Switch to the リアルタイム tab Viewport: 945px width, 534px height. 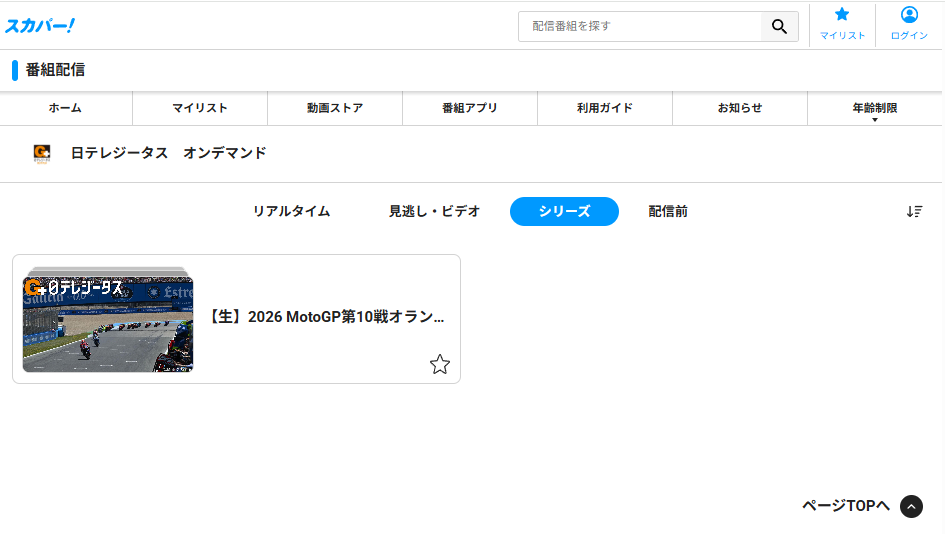(x=291, y=212)
